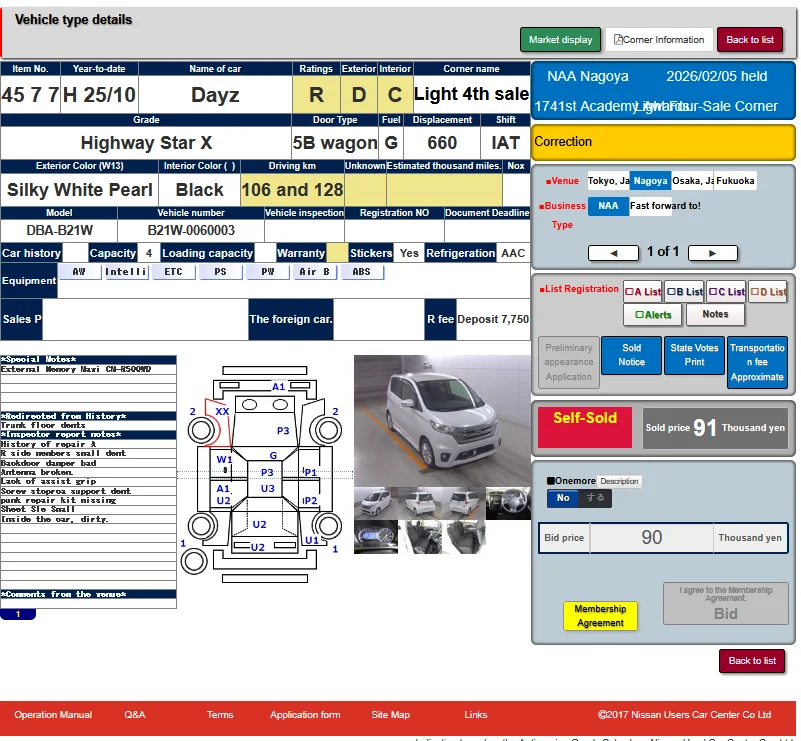This screenshot has width=801, height=741.
Task: Select Nagoya venue tab
Action: [x=650, y=181]
